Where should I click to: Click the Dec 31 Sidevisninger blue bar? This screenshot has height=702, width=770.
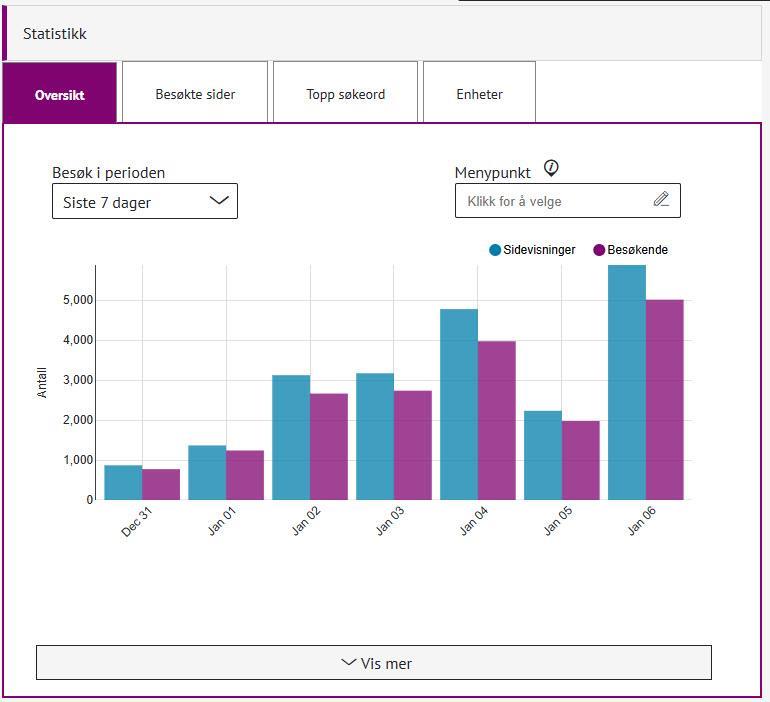click(123, 482)
